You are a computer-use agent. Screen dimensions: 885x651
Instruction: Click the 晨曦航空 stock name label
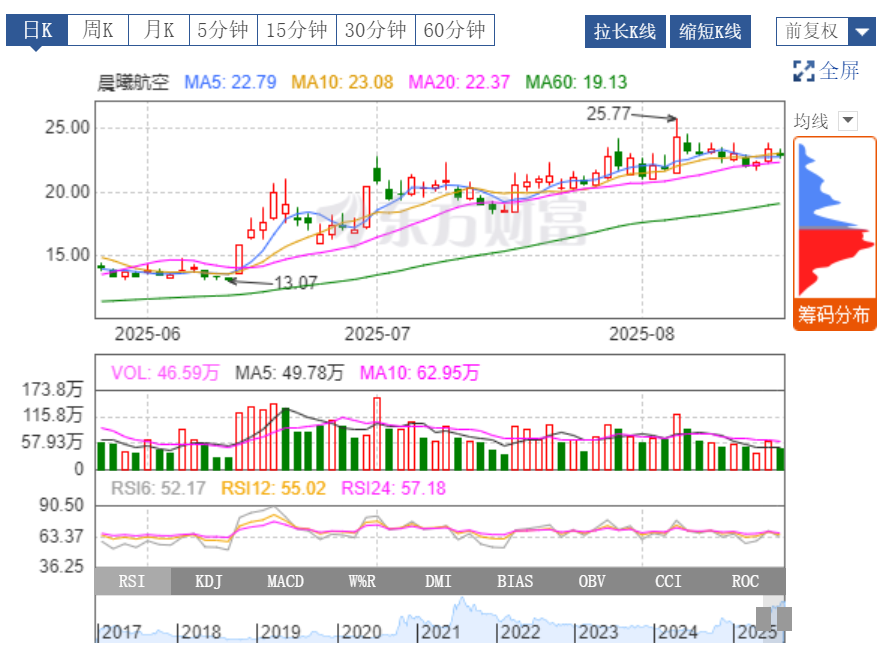coord(133,82)
